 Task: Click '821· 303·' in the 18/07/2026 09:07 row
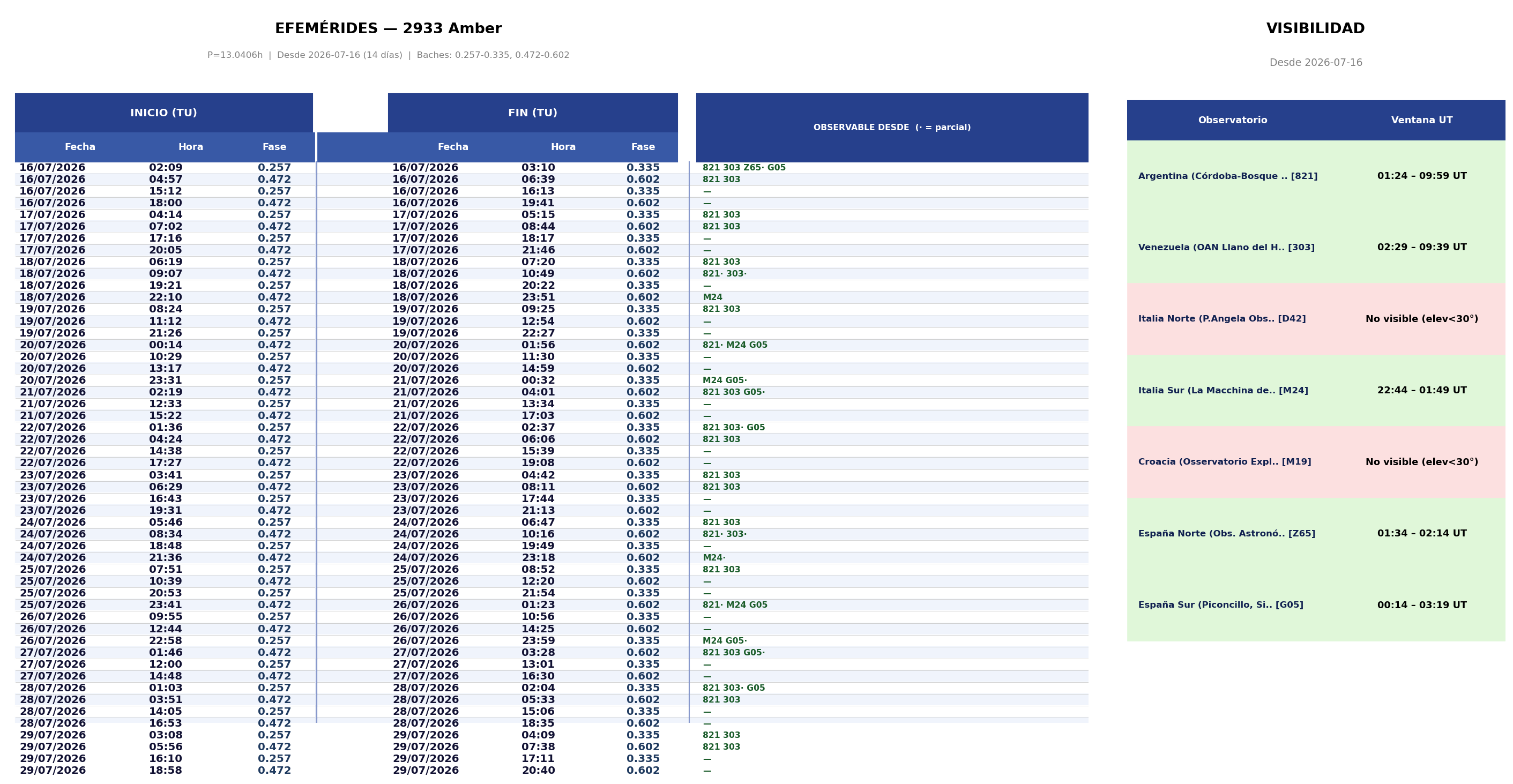point(725,274)
